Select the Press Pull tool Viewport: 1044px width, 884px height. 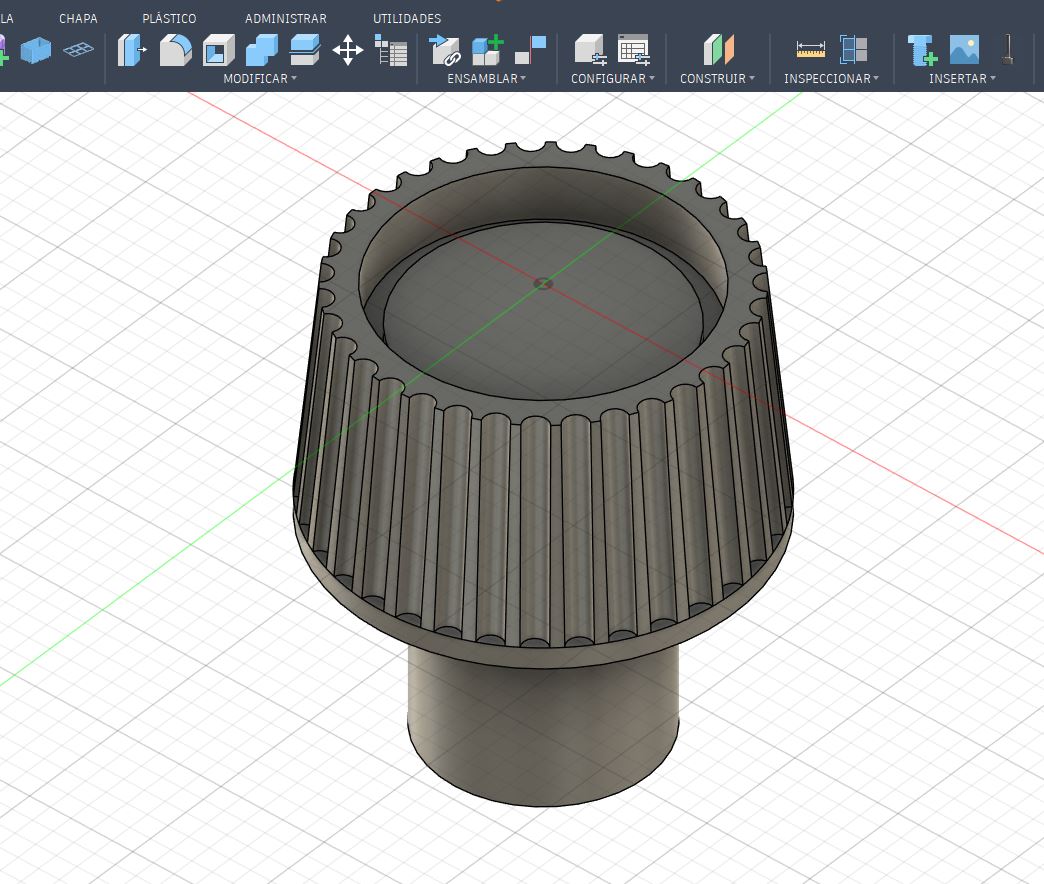(x=132, y=50)
